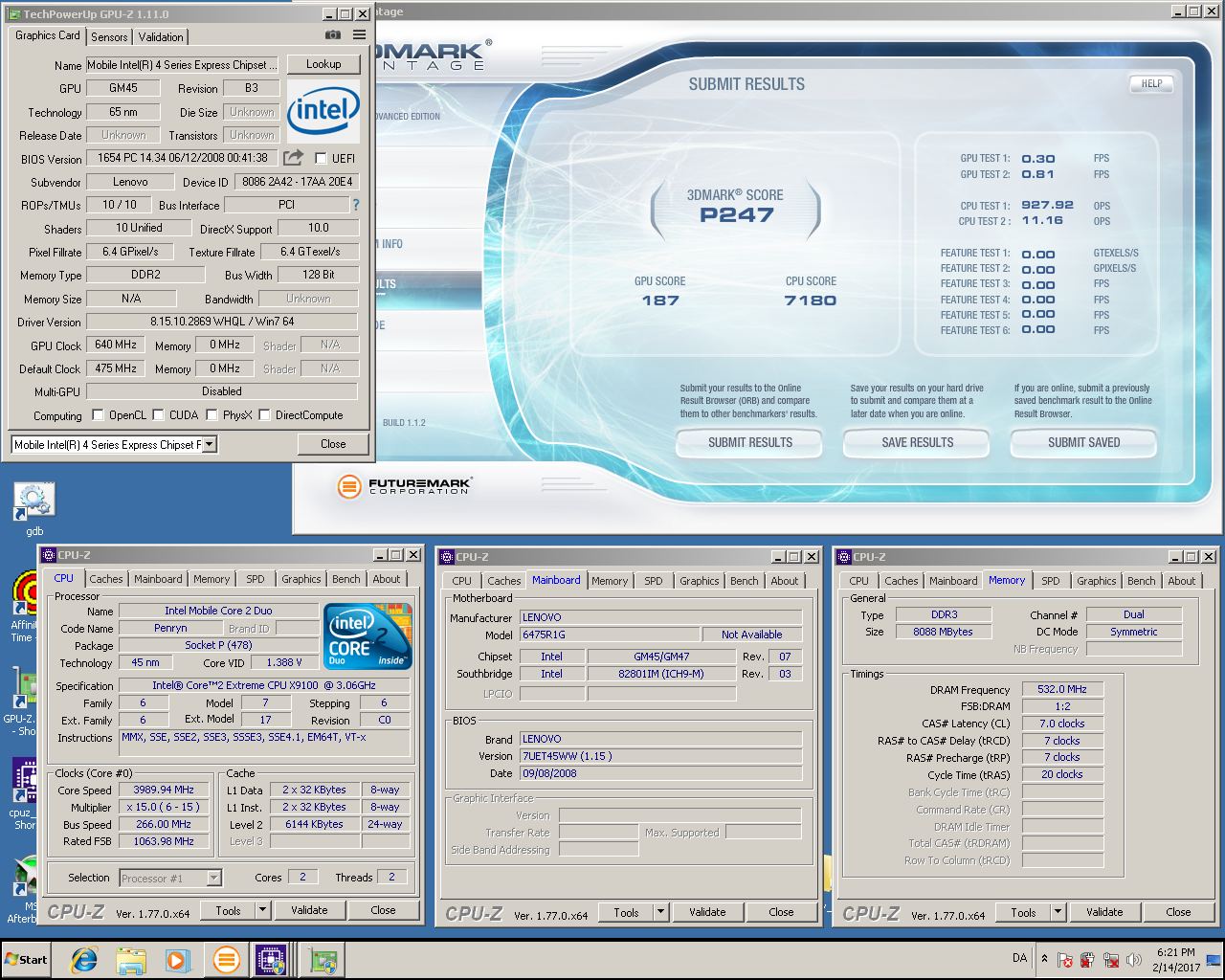1225x980 pixels.
Task: Click the volume speaker tray icon
Action: pyautogui.click(x=1134, y=960)
